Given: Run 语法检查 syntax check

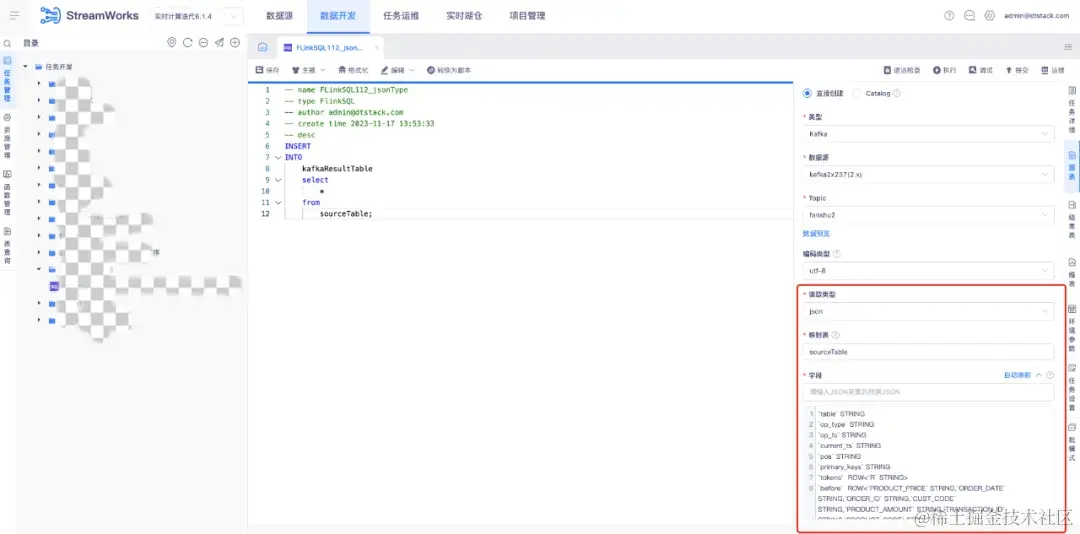Looking at the screenshot, I should coord(902,70).
